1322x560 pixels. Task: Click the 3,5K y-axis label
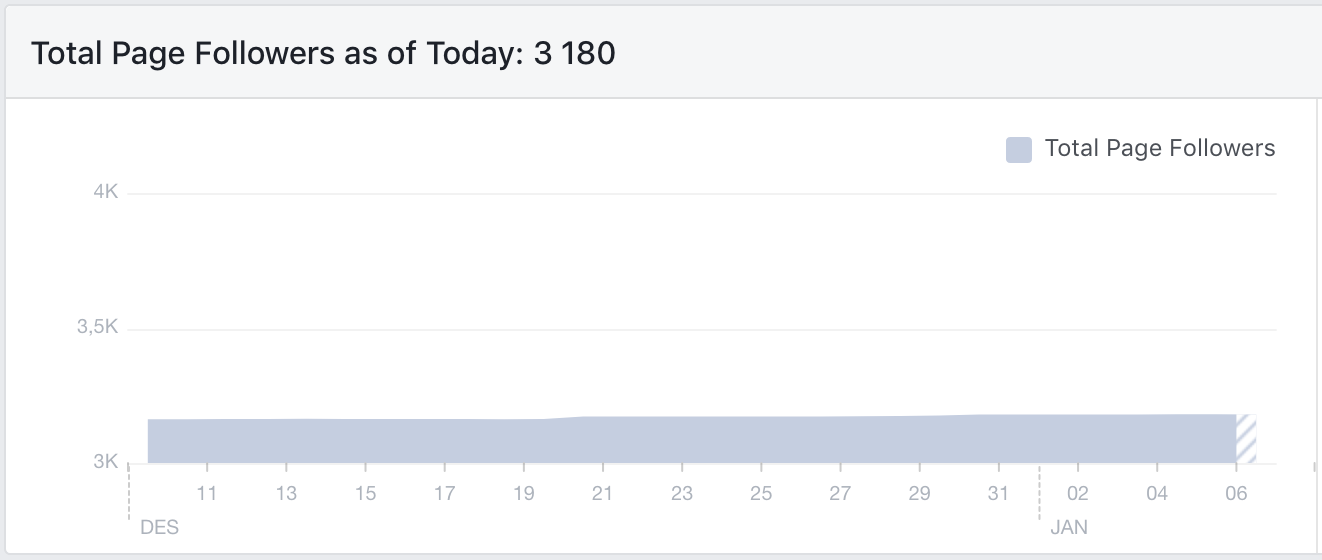coord(98,327)
